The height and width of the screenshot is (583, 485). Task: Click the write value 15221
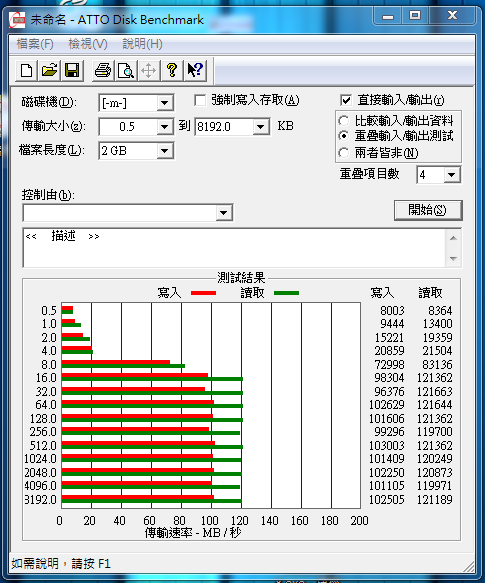click(389, 338)
